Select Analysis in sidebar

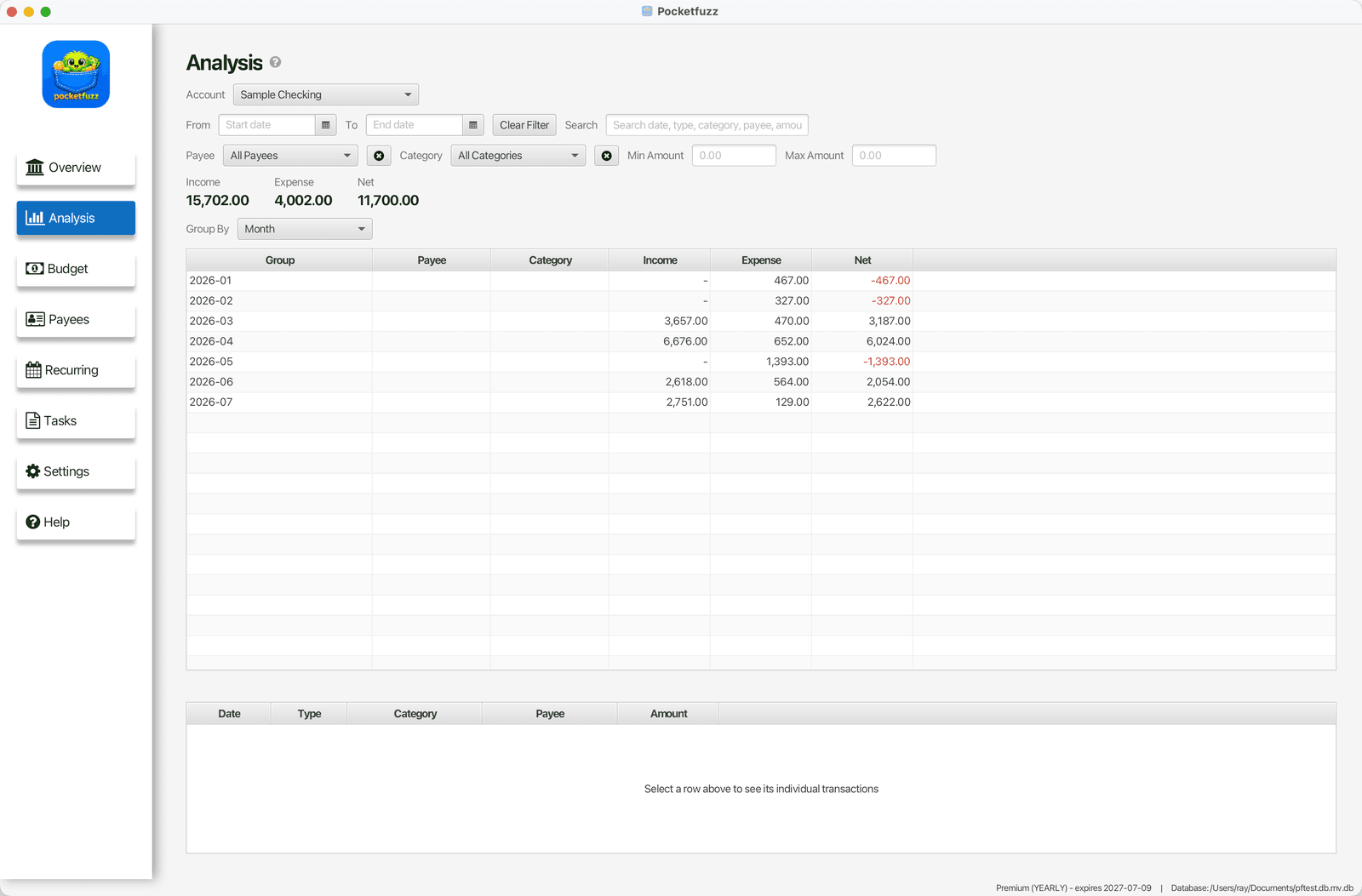(76, 218)
